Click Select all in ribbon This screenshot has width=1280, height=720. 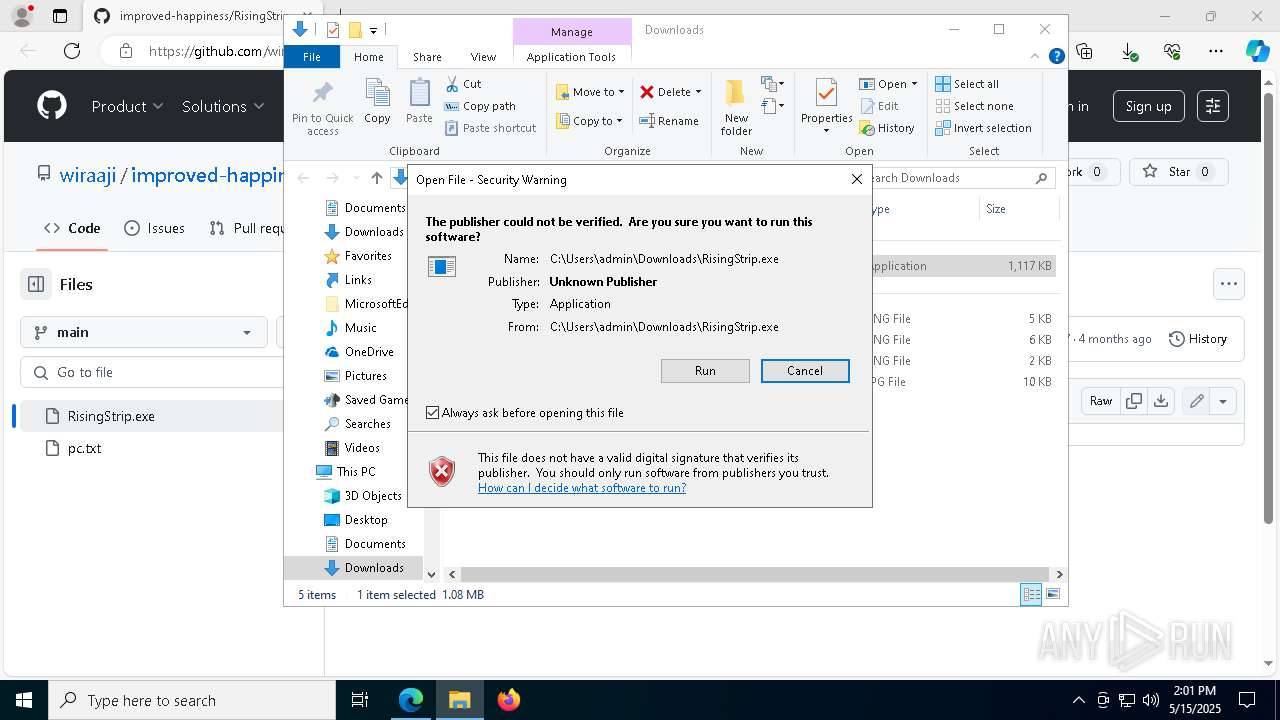967,84
